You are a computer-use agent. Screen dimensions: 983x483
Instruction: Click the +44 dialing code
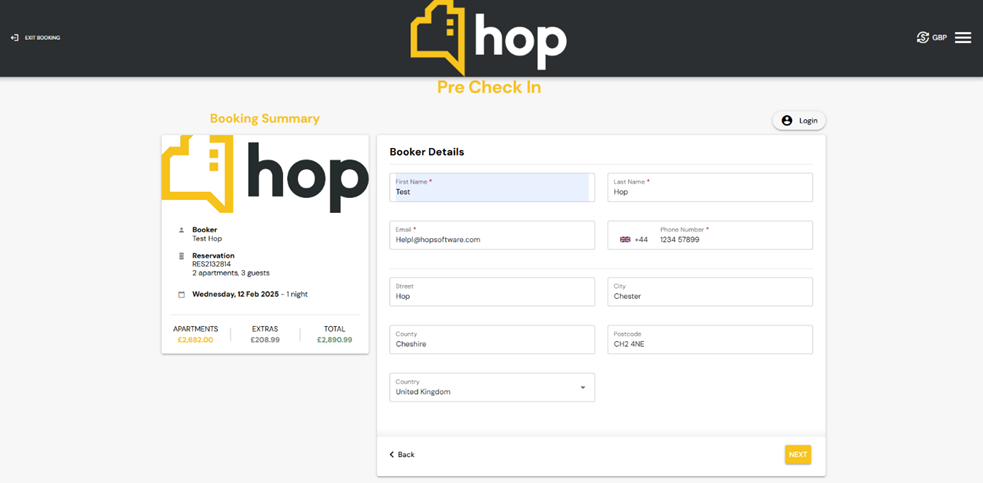pos(641,240)
